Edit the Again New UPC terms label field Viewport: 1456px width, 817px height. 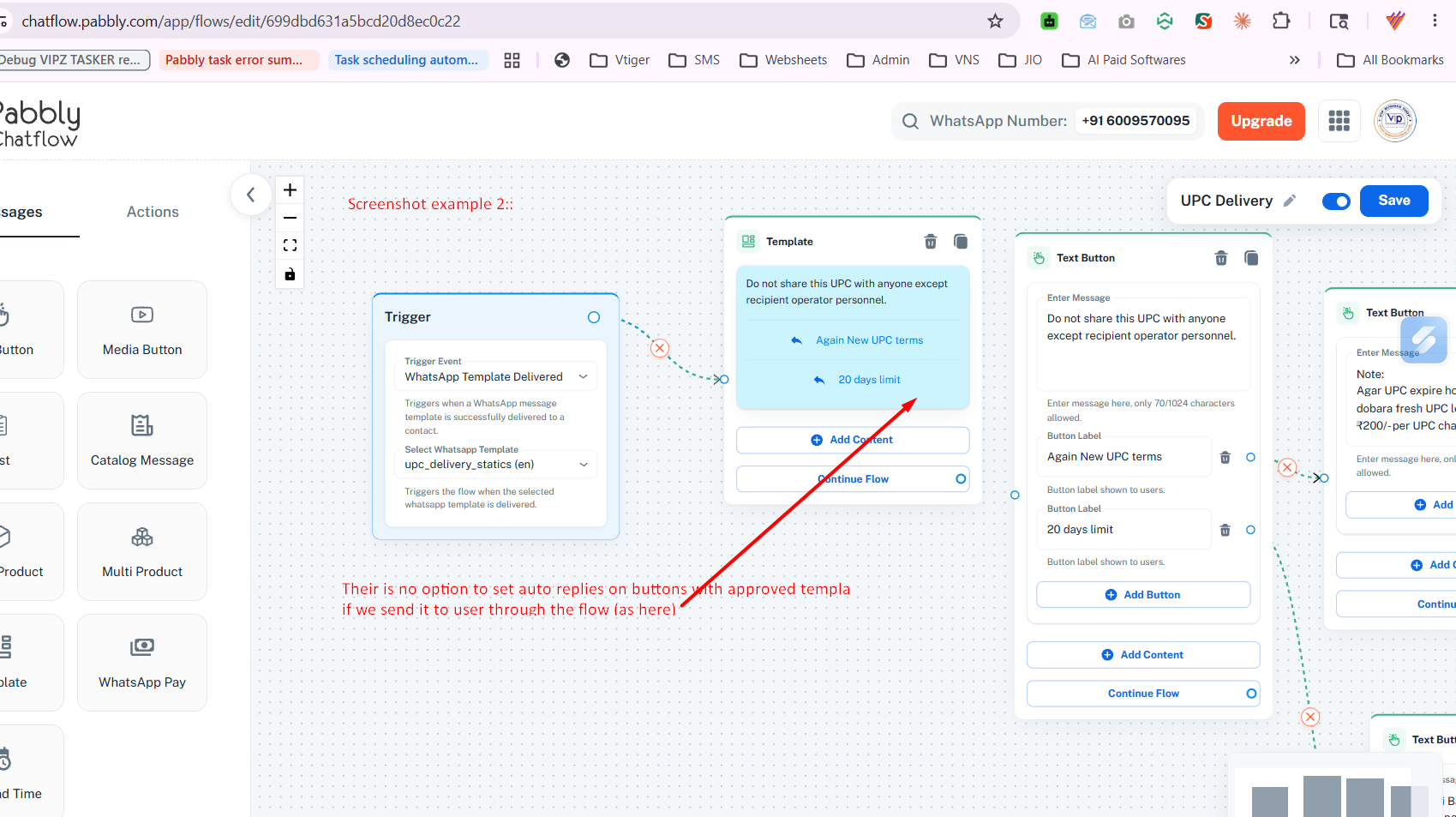click(x=1123, y=457)
